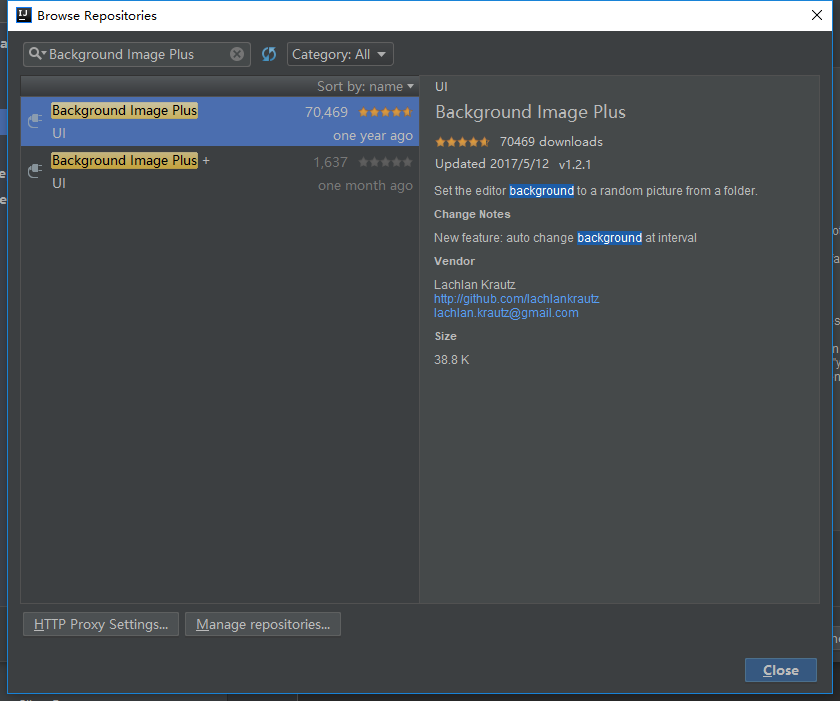The width and height of the screenshot is (840, 701).
Task: Click 'one month ago' in second row
Action: pyautogui.click(x=365, y=186)
